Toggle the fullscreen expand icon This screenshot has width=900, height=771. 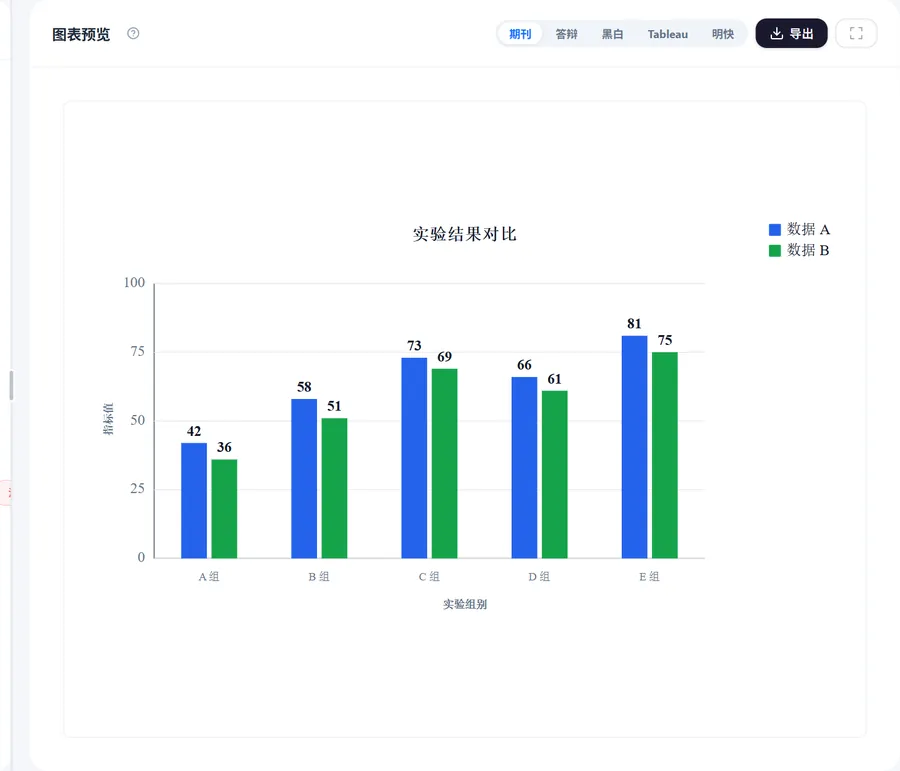click(856, 33)
